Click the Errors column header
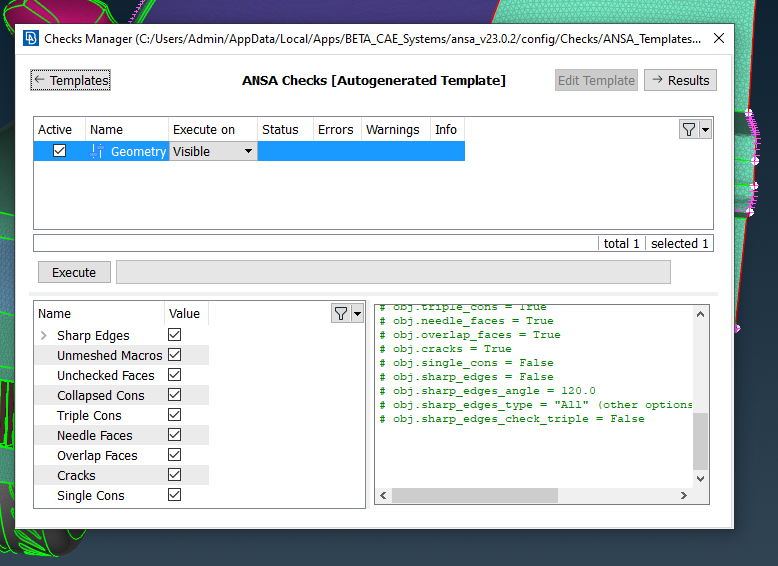Image resolution: width=778 pixels, height=566 pixels. (337, 129)
